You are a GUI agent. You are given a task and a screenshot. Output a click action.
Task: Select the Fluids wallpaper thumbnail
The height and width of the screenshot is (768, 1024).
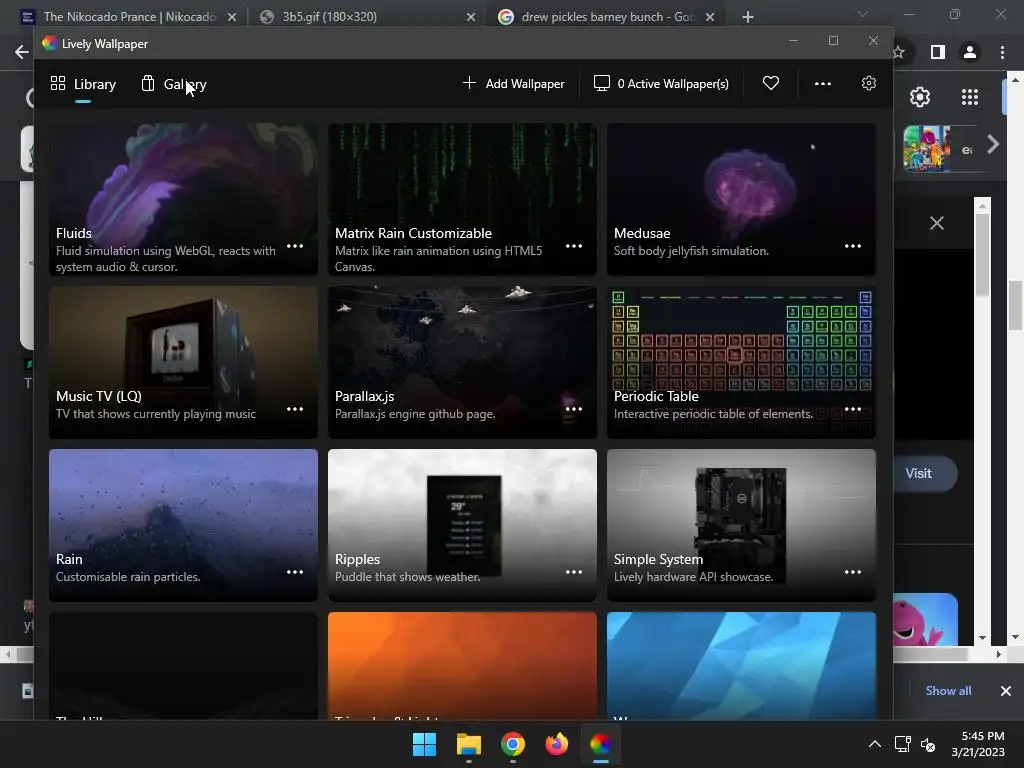[x=184, y=199]
